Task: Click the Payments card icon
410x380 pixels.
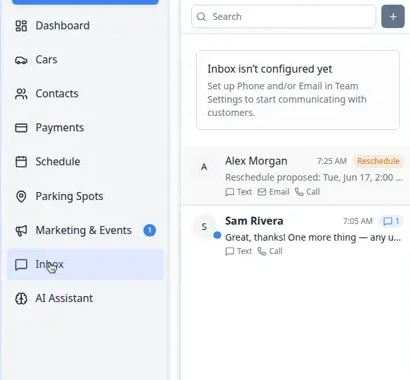Action: click(21, 128)
